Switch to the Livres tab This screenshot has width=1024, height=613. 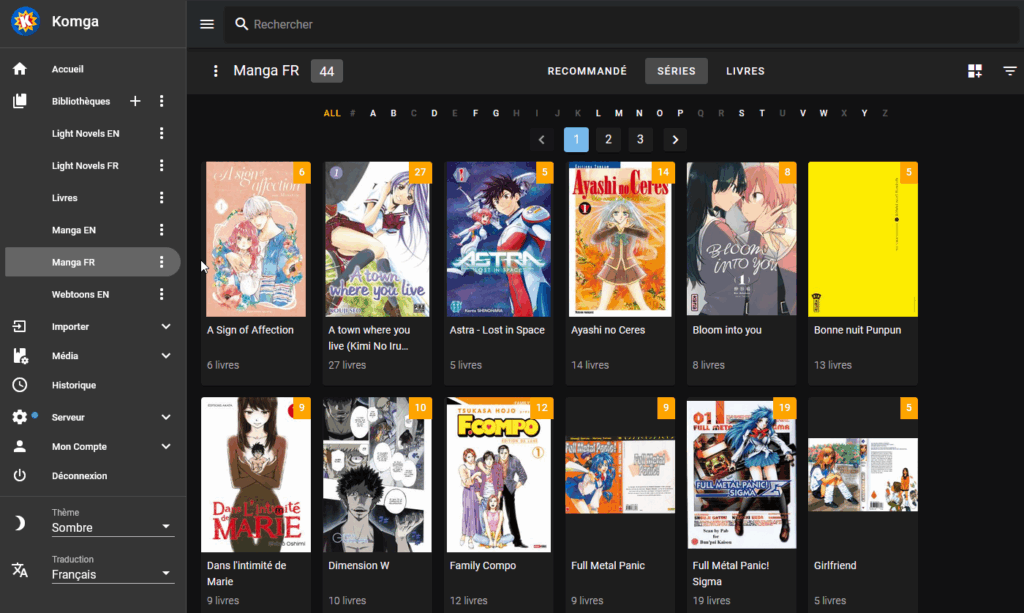pos(745,71)
